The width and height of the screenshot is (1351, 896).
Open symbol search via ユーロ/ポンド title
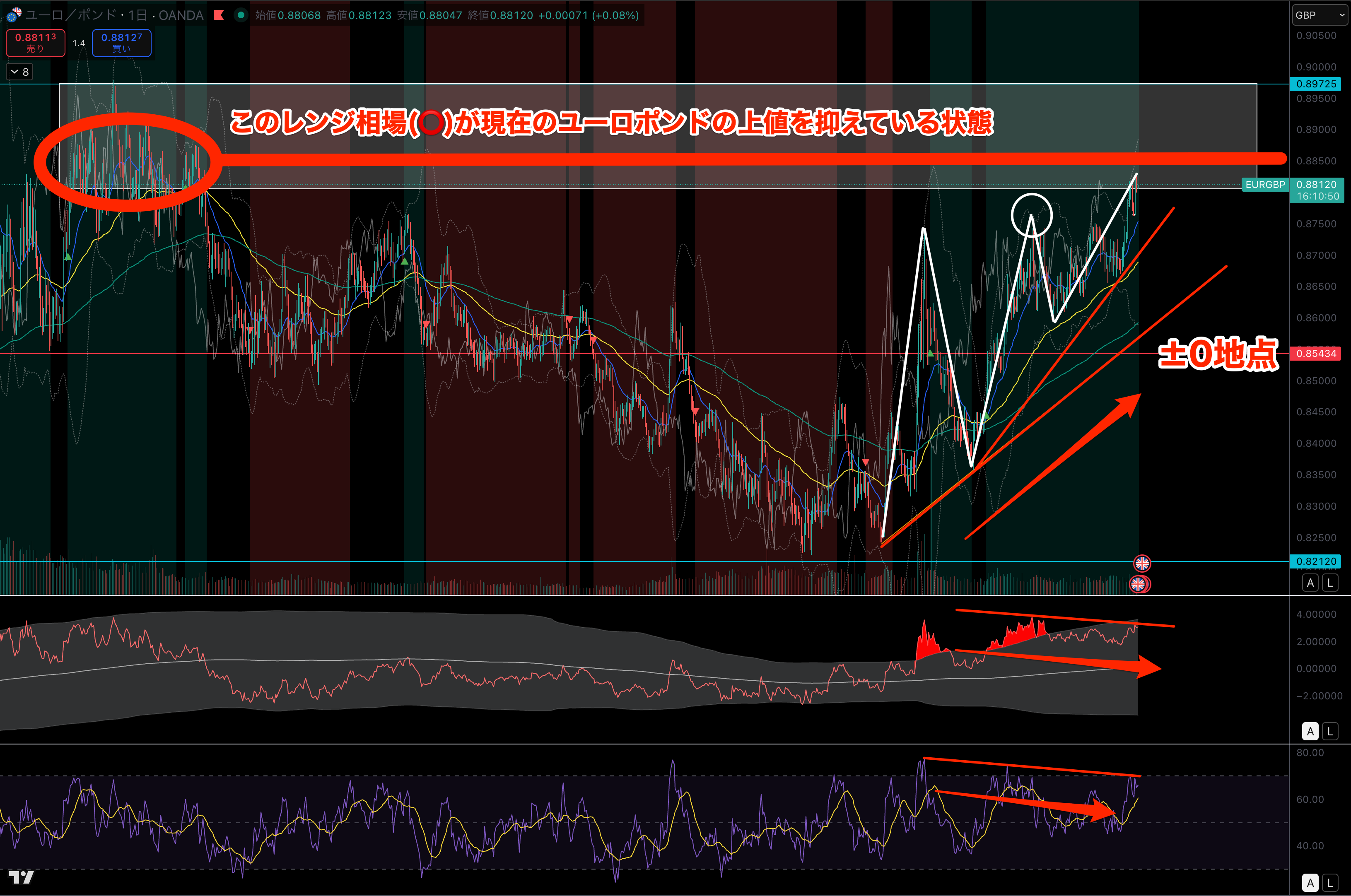tap(70, 15)
